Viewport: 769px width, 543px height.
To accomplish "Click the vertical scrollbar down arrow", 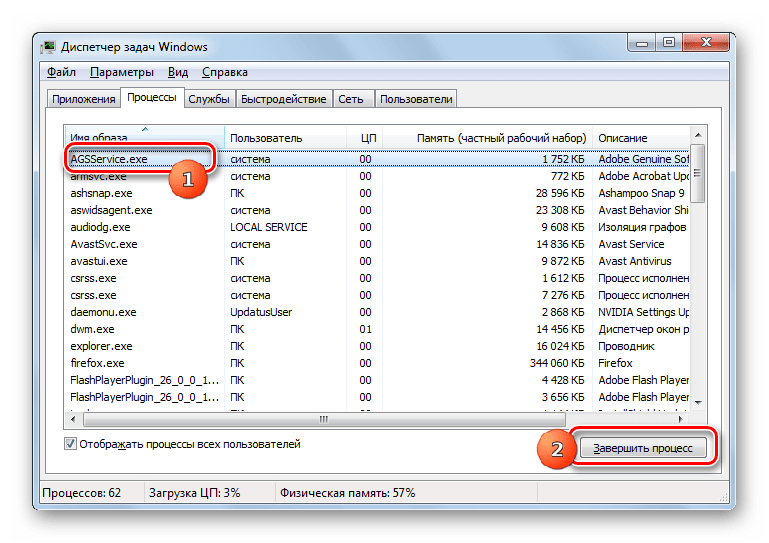I will (x=698, y=403).
